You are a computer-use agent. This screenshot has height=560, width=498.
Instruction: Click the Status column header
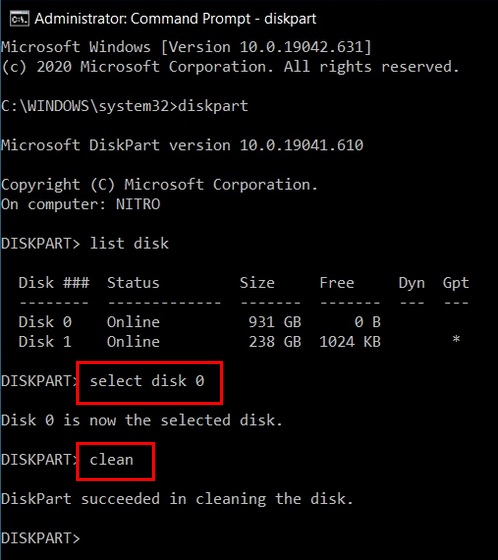[133, 283]
